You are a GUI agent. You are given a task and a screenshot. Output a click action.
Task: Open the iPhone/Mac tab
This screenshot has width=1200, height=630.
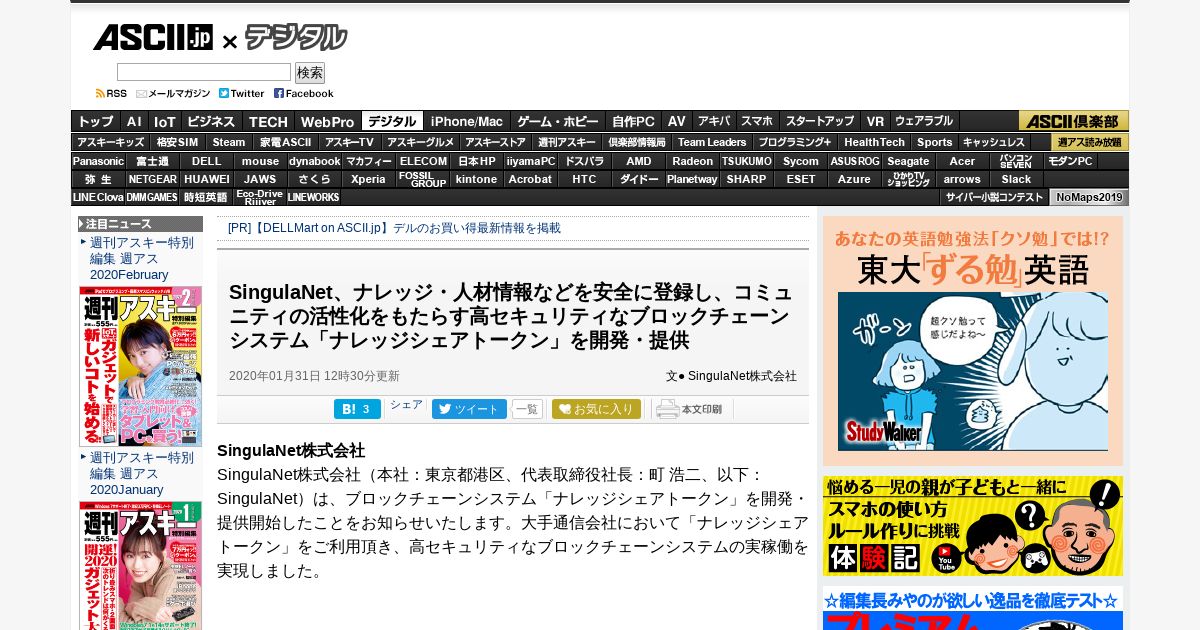pos(467,121)
